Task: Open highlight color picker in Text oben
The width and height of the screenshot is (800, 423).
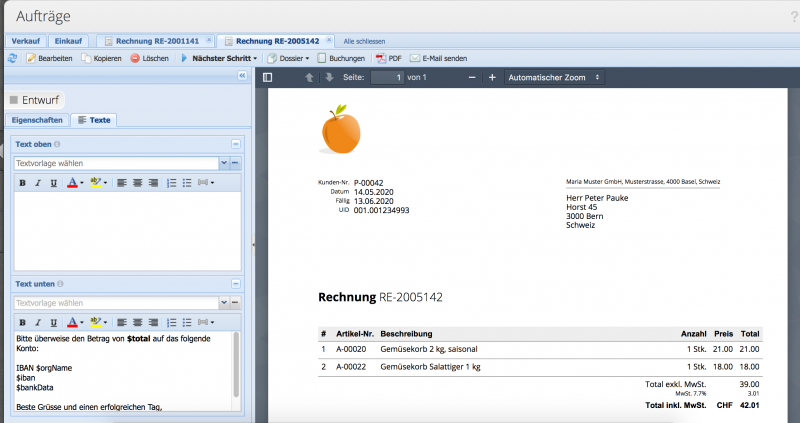Action: click(x=98, y=183)
